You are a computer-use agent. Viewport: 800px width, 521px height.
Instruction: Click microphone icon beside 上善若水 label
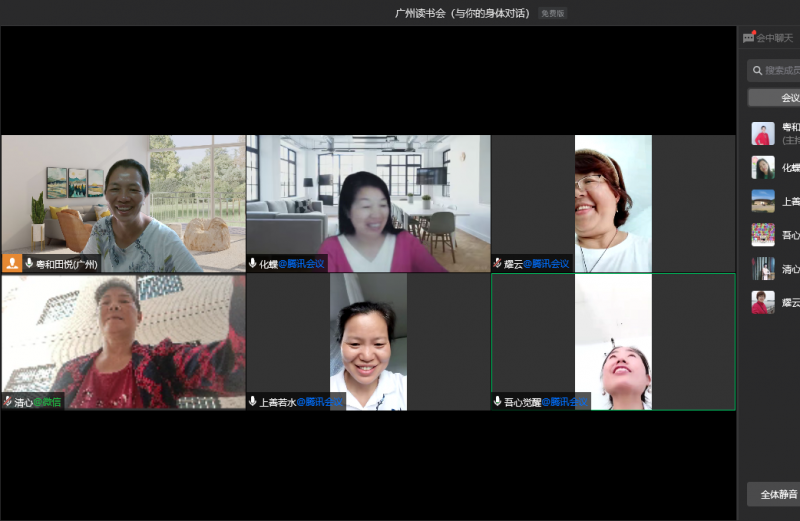coord(253,402)
